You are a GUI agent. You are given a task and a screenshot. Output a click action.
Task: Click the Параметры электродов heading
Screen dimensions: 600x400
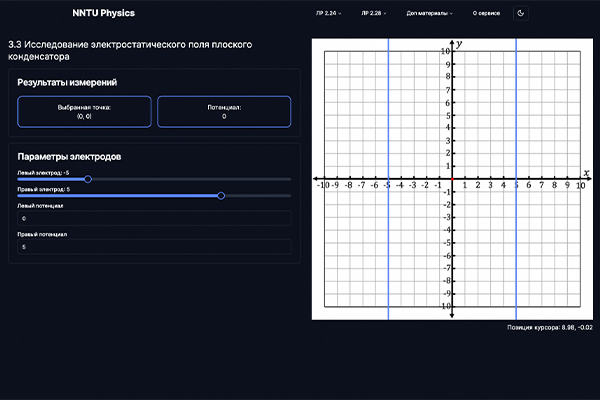[69, 157]
